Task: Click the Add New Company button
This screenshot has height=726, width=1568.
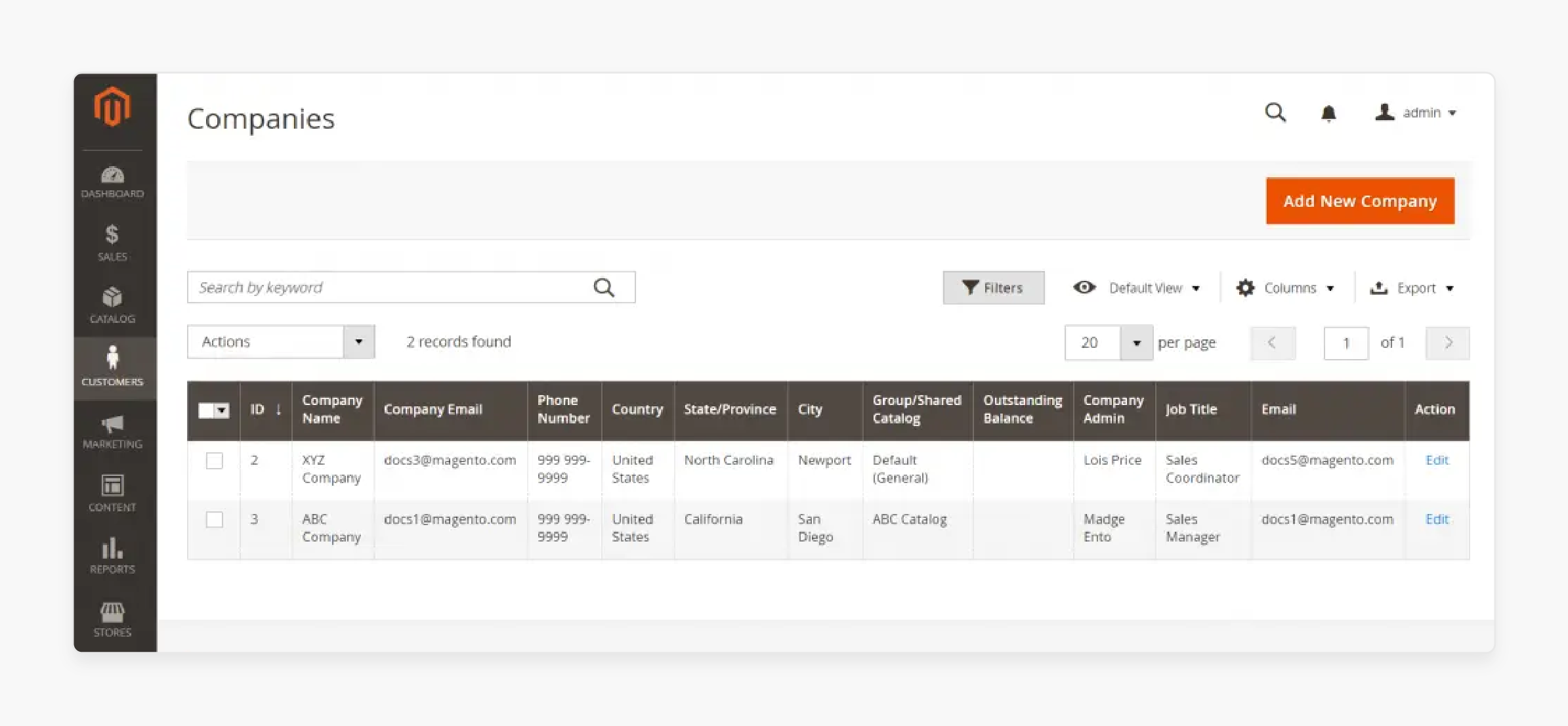Action: click(1360, 201)
